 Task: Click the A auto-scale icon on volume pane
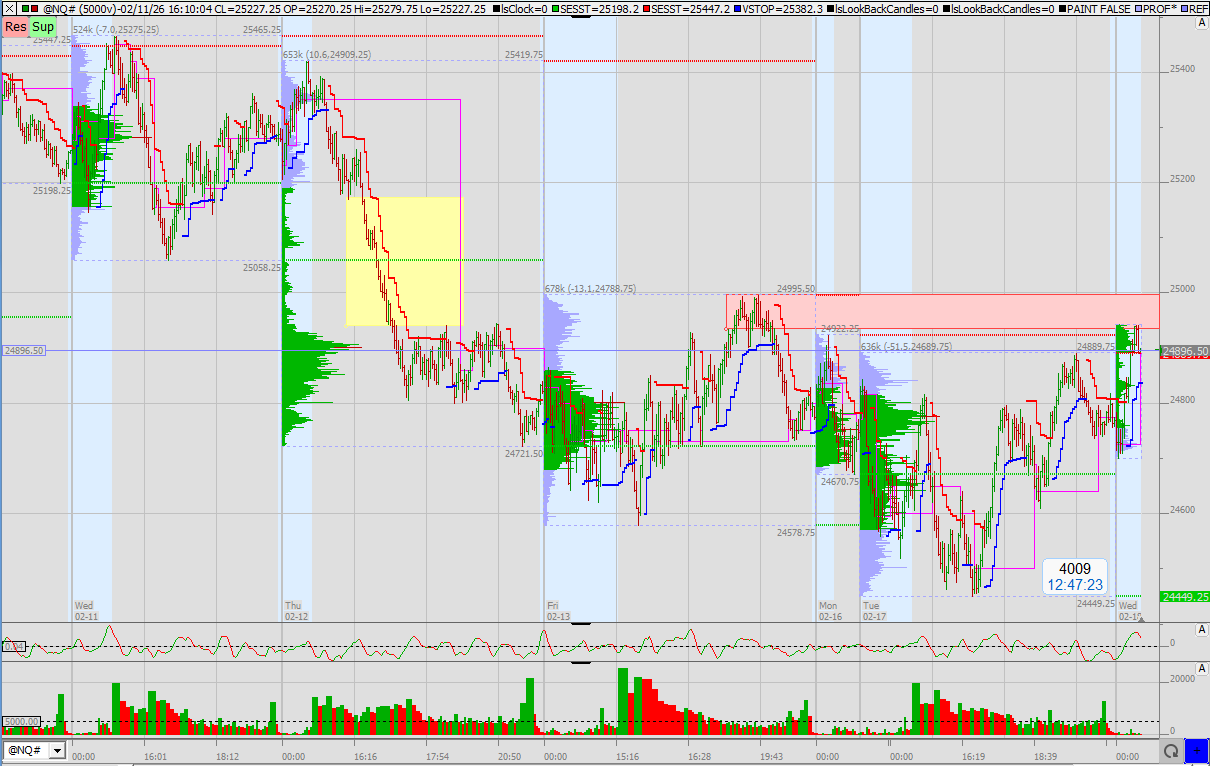pyautogui.click(x=1200, y=668)
